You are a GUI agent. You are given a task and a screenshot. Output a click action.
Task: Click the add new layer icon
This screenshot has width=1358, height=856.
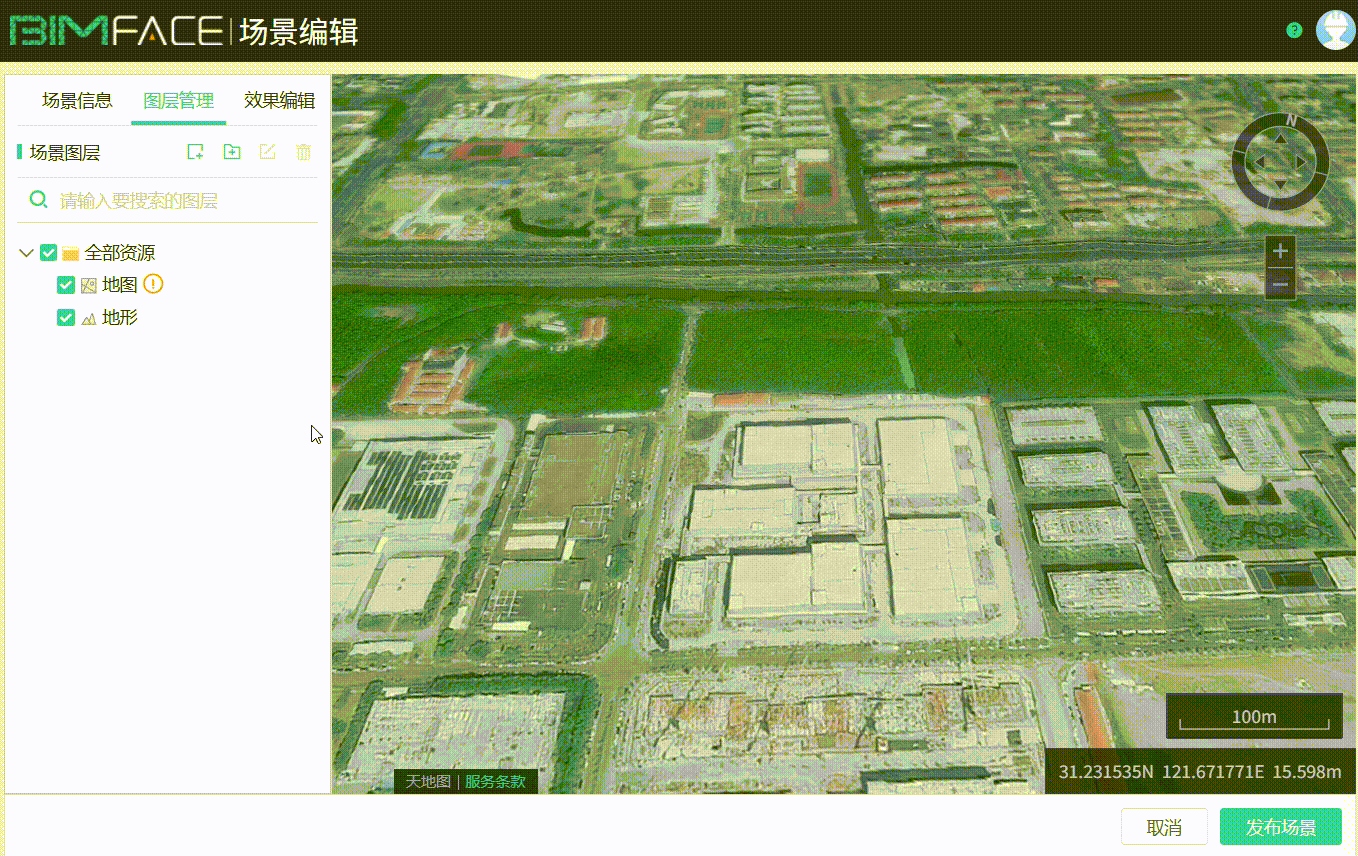click(196, 152)
